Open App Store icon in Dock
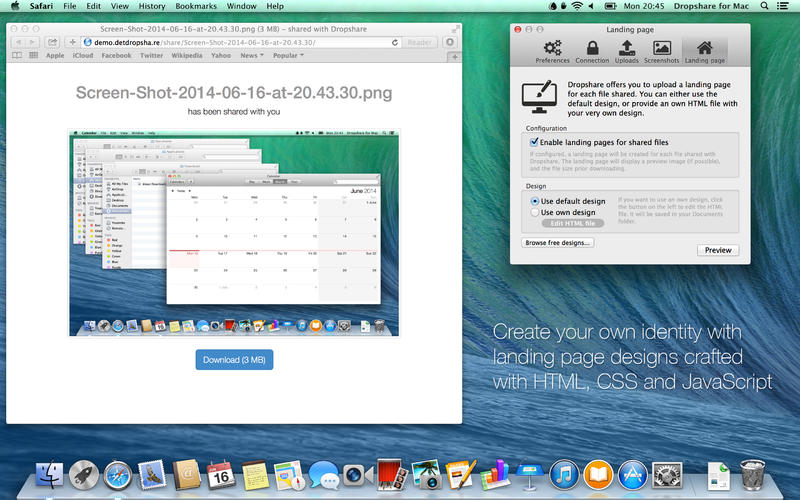 coord(633,475)
